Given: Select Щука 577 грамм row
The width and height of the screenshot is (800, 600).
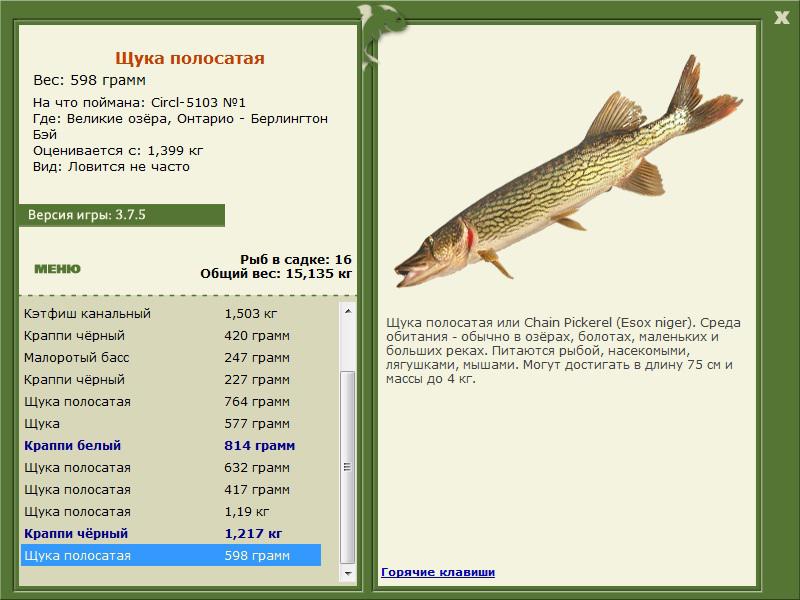Looking at the screenshot, I should click(x=171, y=423).
